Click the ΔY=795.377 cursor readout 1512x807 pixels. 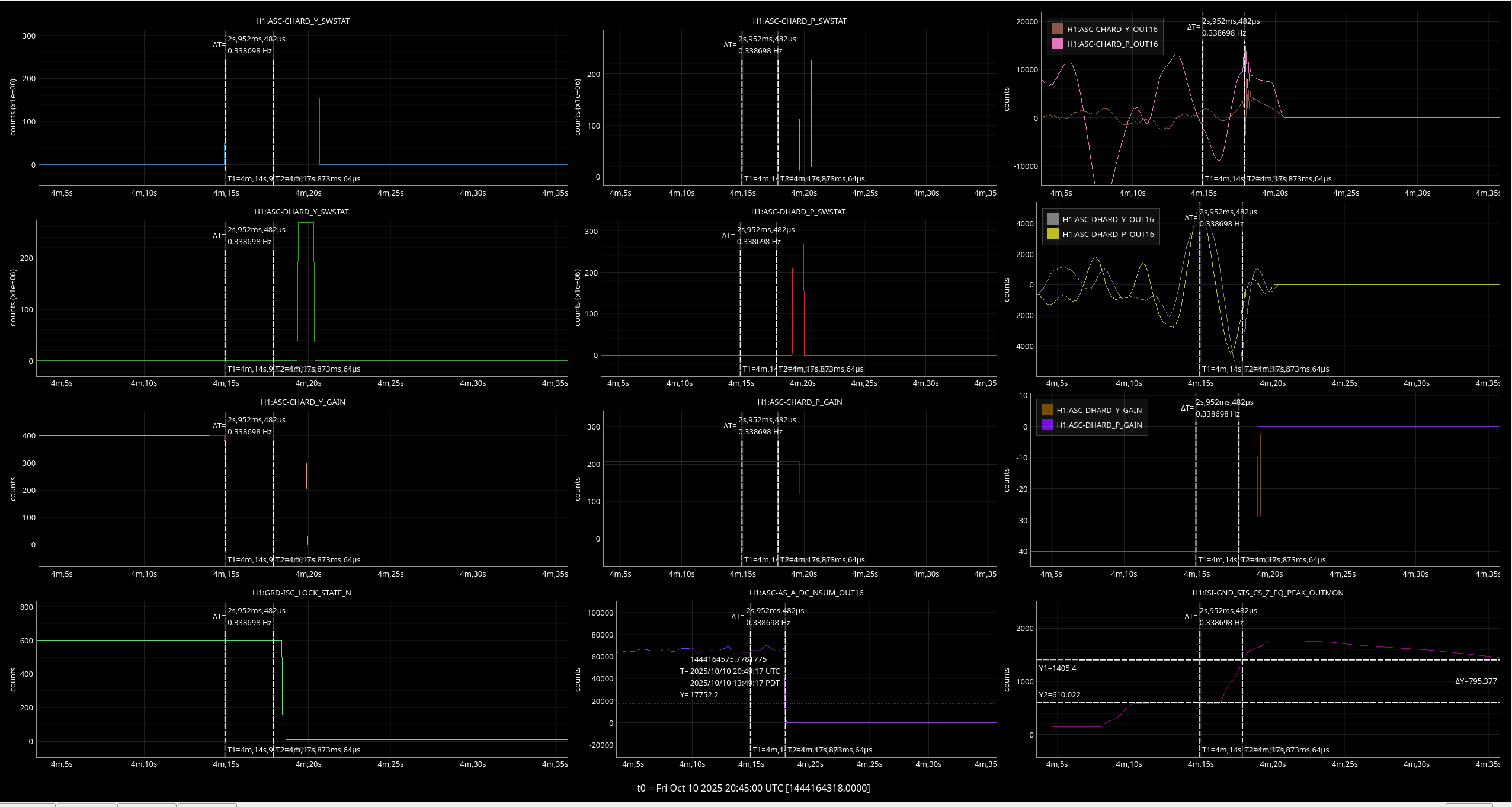(x=1475, y=681)
